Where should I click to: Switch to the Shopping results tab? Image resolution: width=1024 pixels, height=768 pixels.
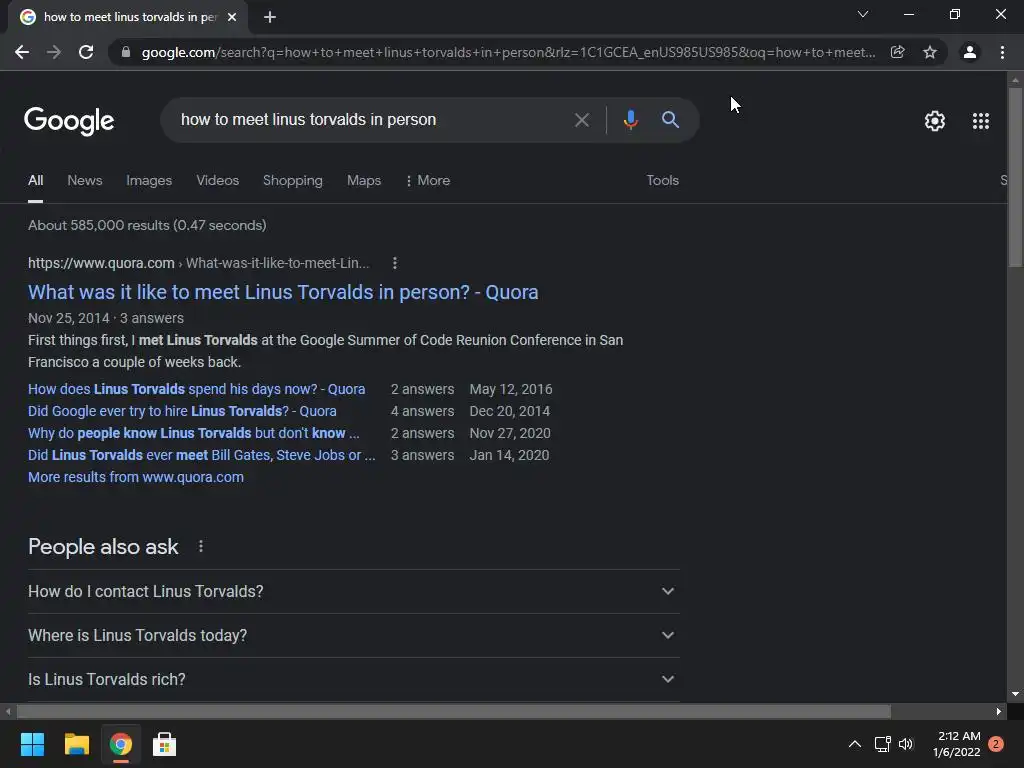point(293,181)
